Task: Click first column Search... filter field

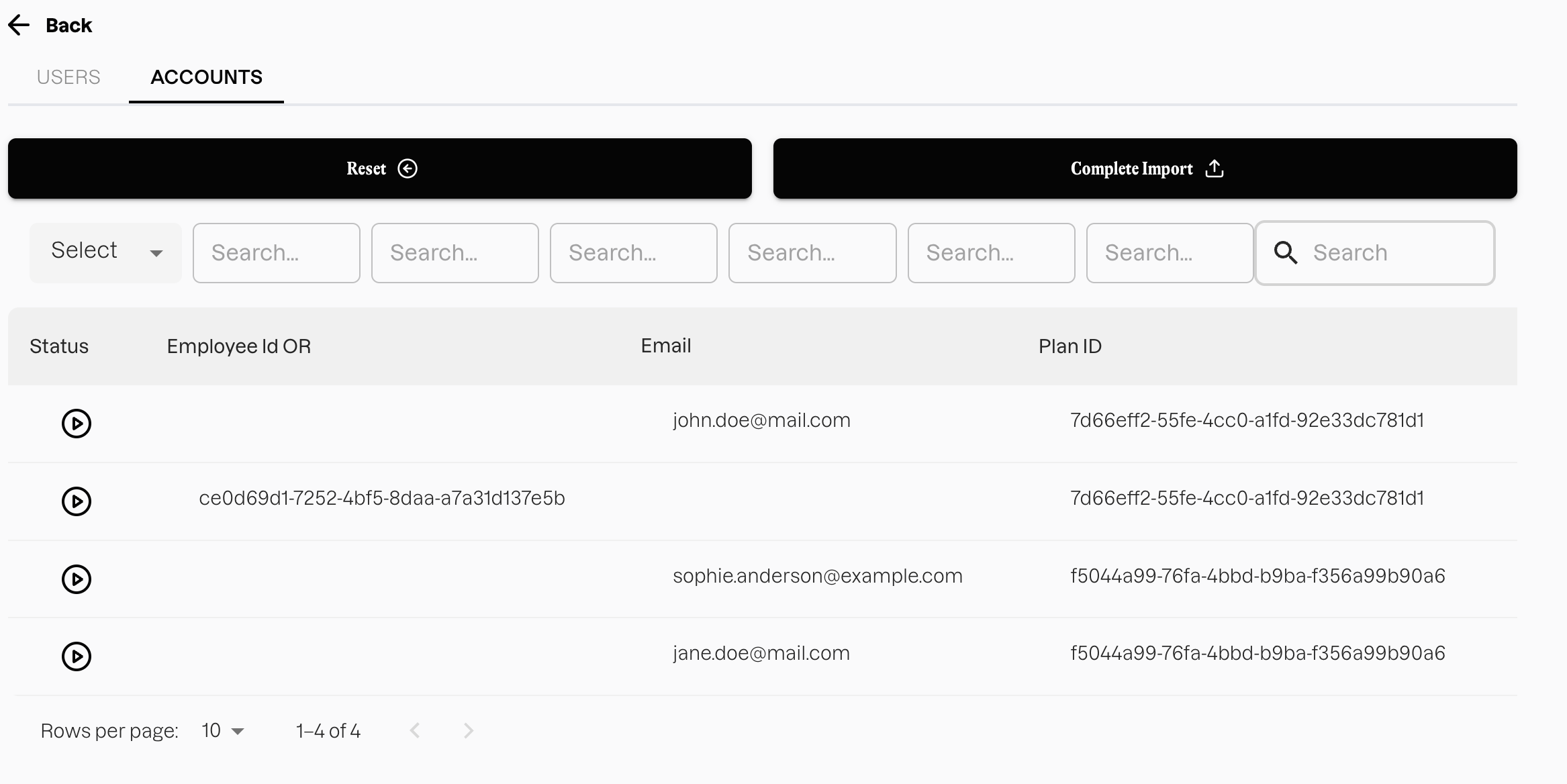Action: click(276, 253)
